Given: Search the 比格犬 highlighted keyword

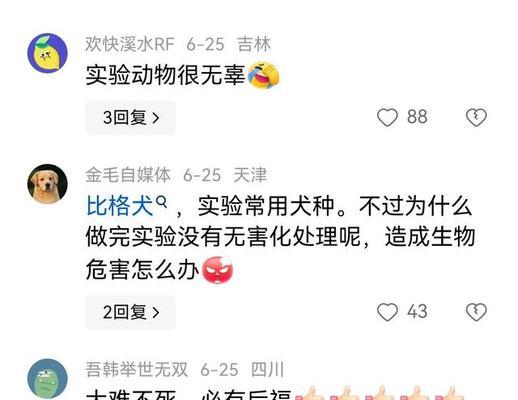Looking at the screenshot, I should point(119,206).
